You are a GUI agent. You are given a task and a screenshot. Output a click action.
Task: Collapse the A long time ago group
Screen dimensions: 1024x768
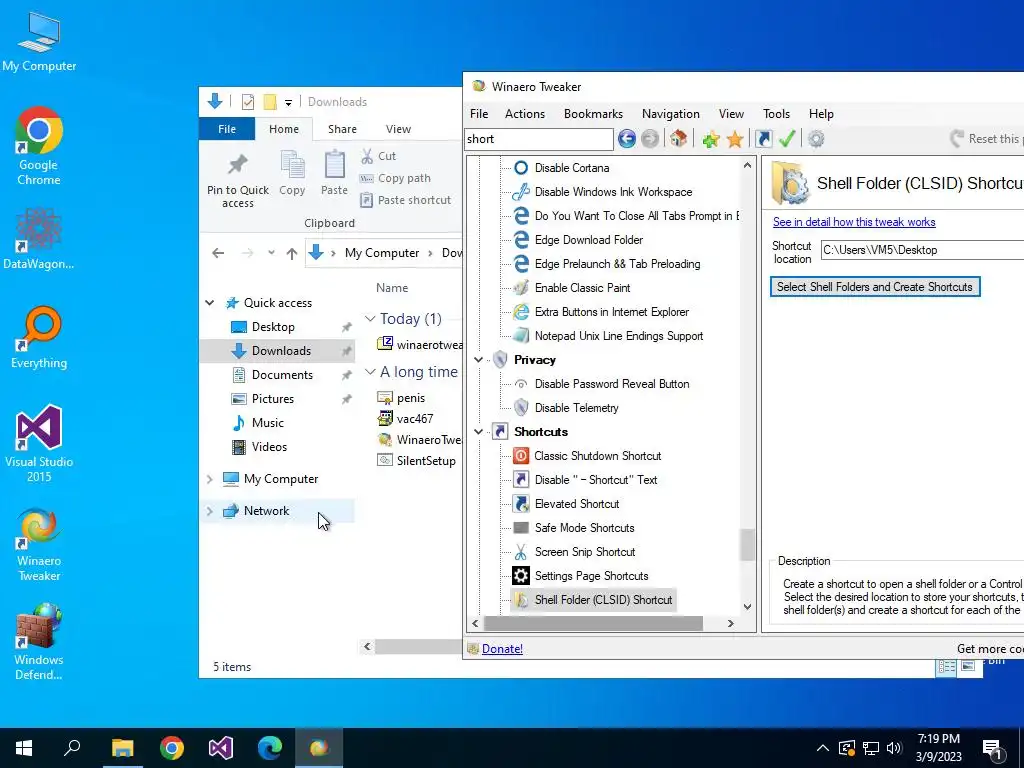tap(370, 372)
